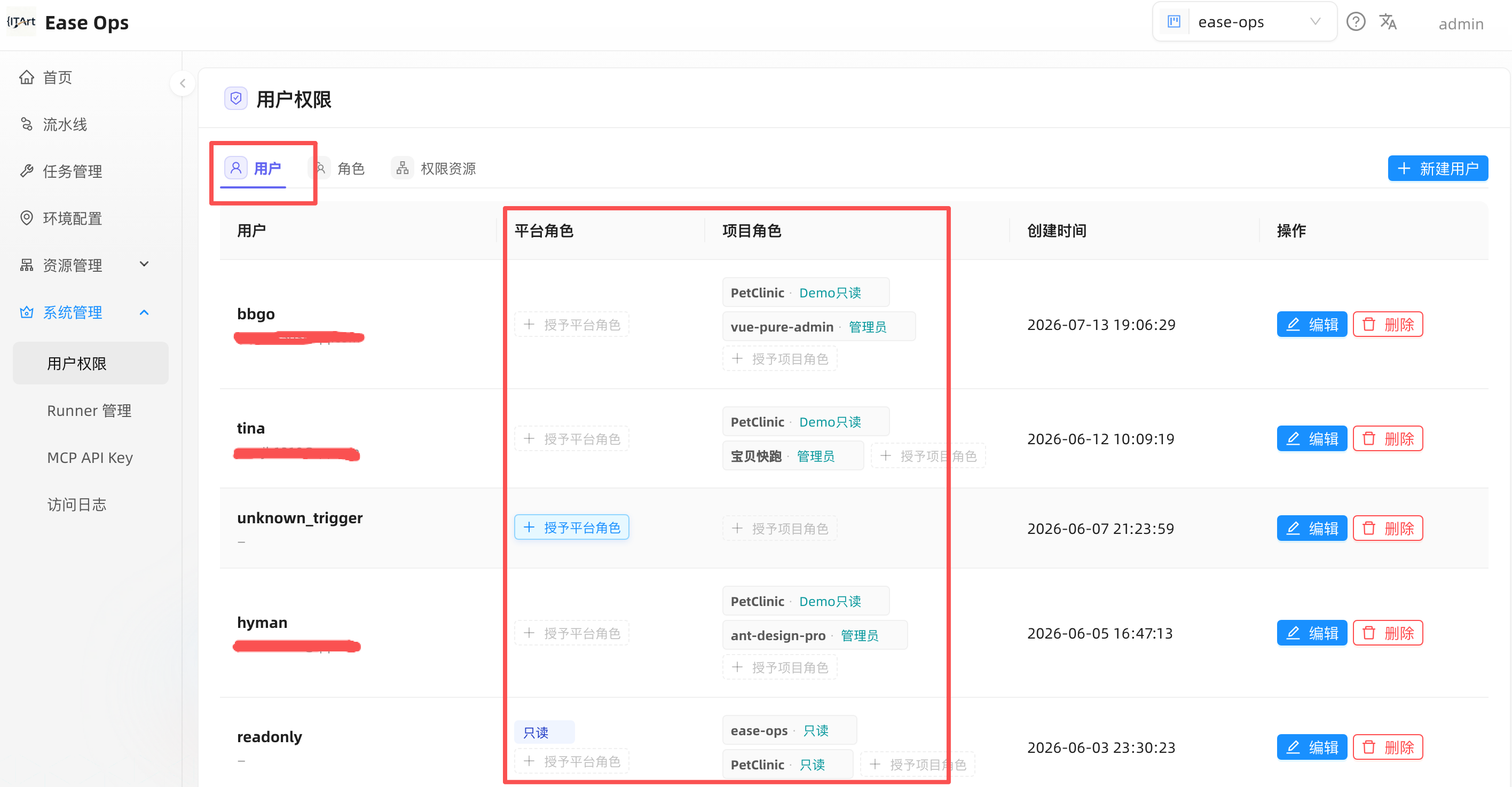Image resolution: width=1512 pixels, height=787 pixels.
Task: Open the ease-ops project dropdown
Action: [1245, 22]
